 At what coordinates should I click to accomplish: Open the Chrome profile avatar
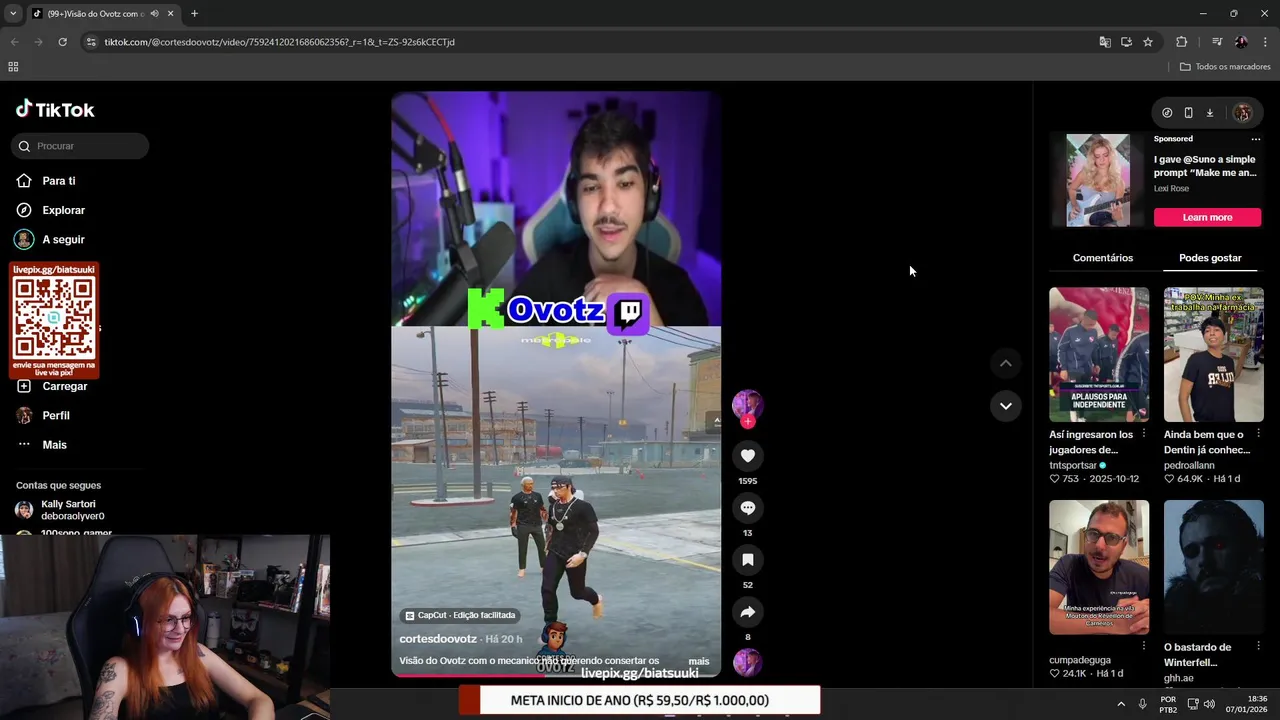[x=1241, y=42]
